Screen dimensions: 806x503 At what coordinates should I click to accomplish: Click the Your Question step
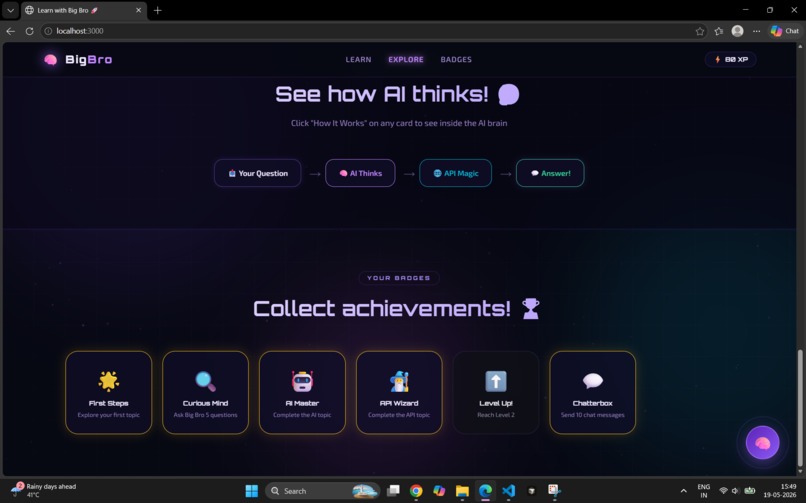(x=258, y=173)
